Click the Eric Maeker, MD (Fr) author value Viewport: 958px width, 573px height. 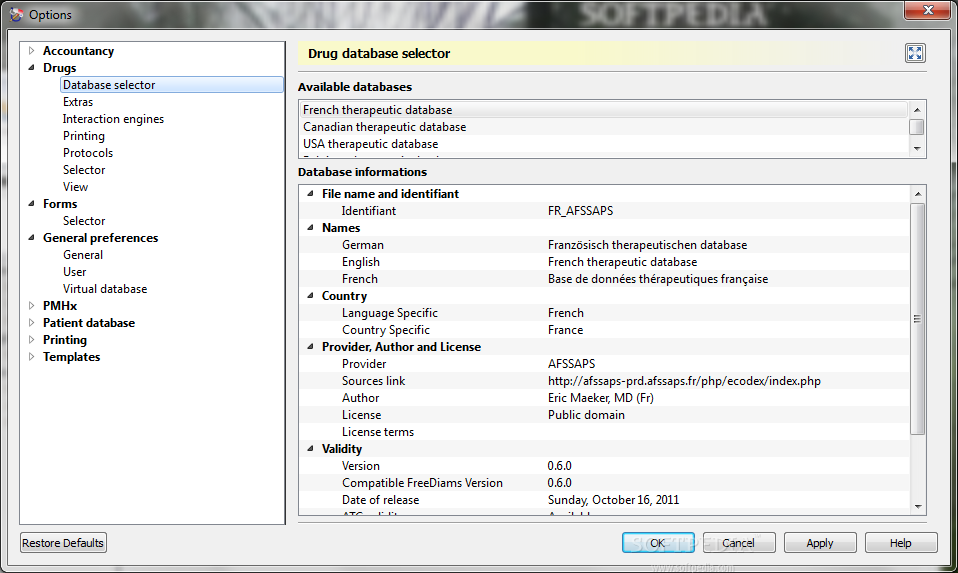click(601, 398)
